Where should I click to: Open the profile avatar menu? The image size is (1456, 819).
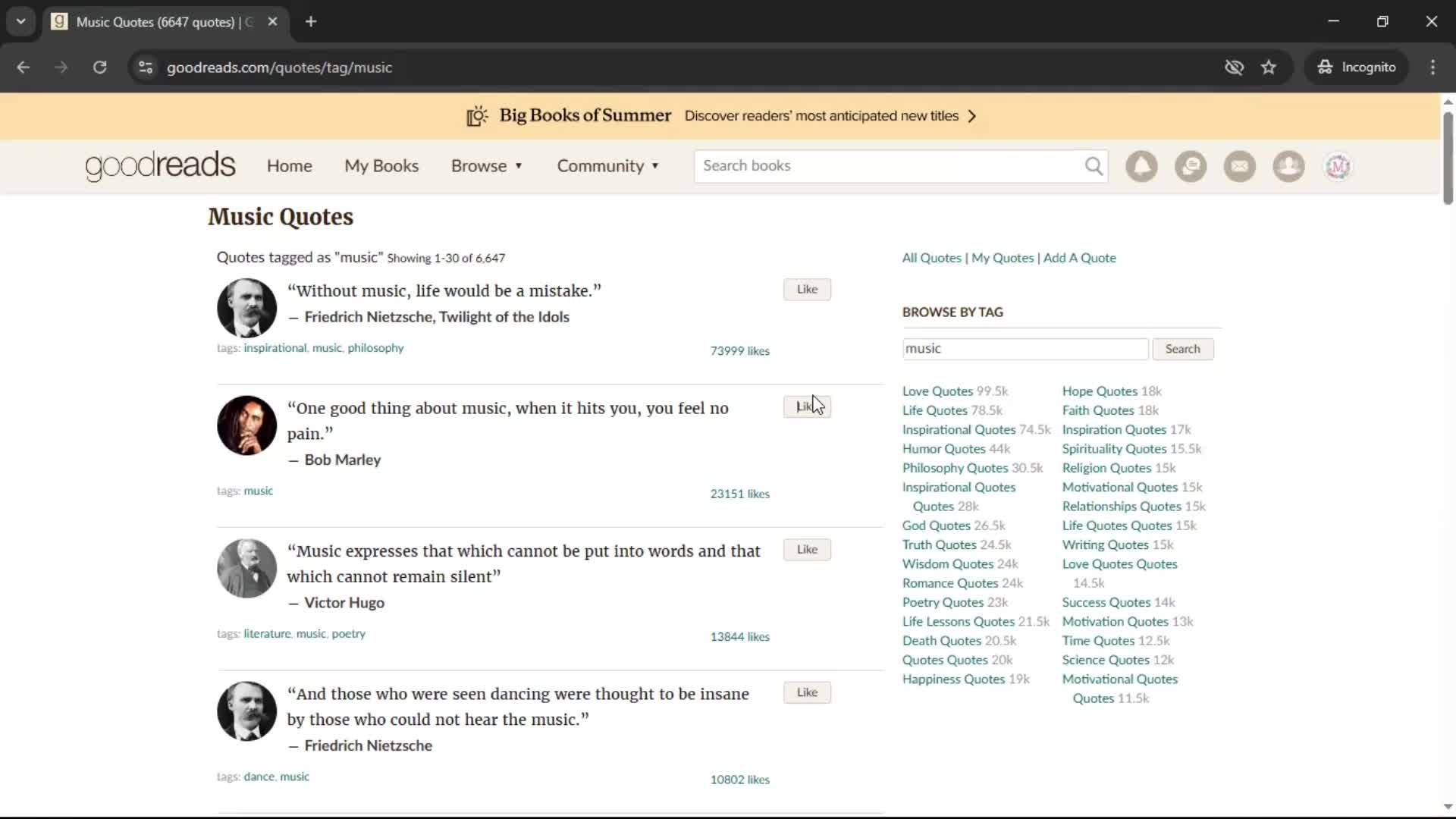click(x=1338, y=166)
